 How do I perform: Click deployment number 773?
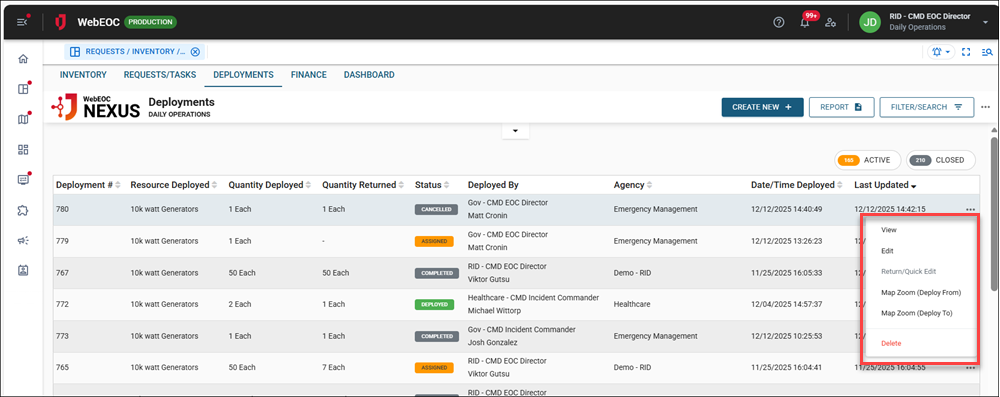coord(62,336)
